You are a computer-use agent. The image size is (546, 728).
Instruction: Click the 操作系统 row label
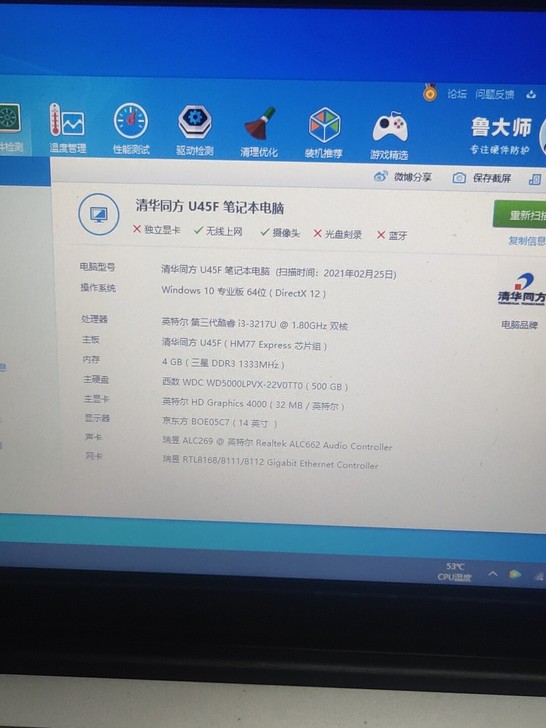coord(98,287)
